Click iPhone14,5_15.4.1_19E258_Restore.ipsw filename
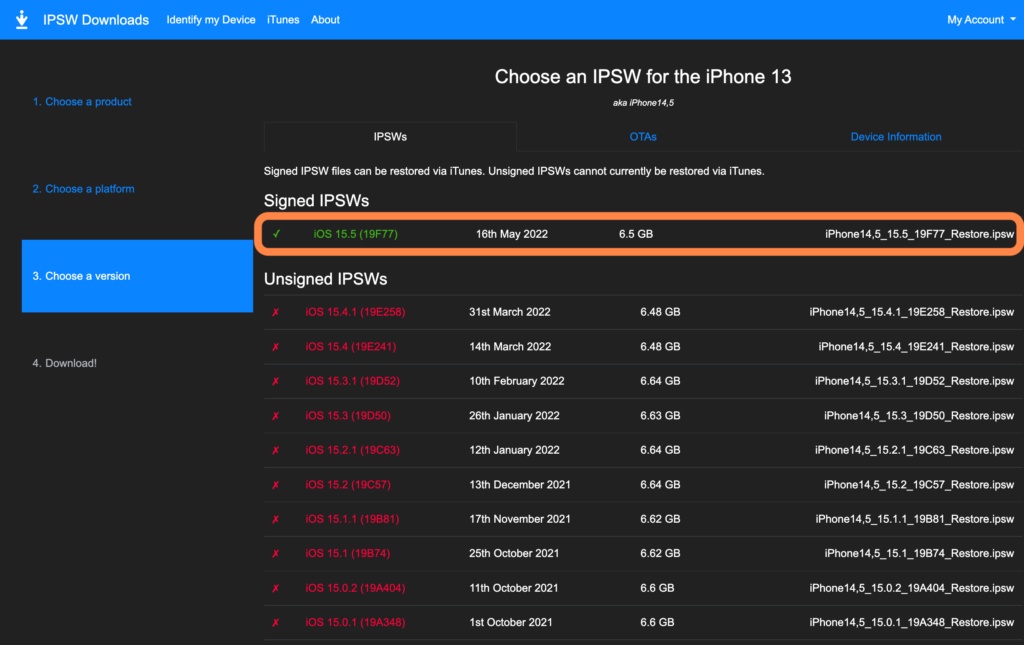Screen dimensions: 1024x645 911,312
